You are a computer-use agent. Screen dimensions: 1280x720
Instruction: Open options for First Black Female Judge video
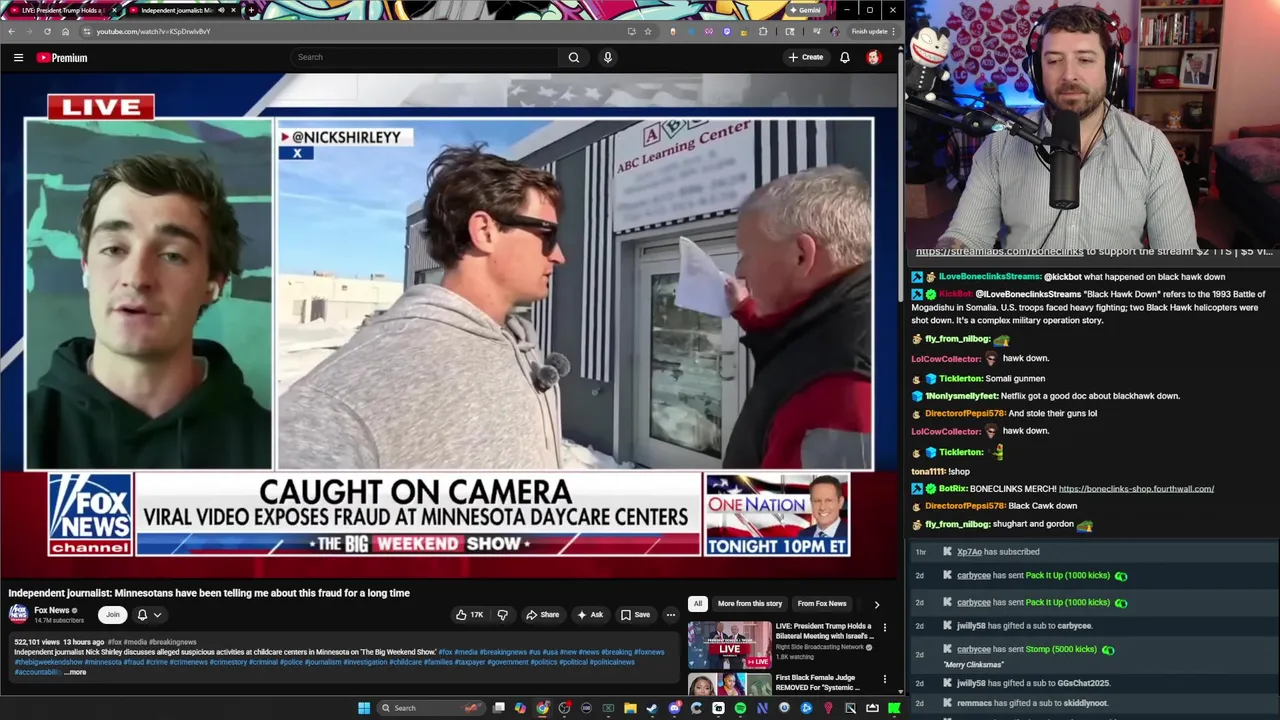[884, 679]
